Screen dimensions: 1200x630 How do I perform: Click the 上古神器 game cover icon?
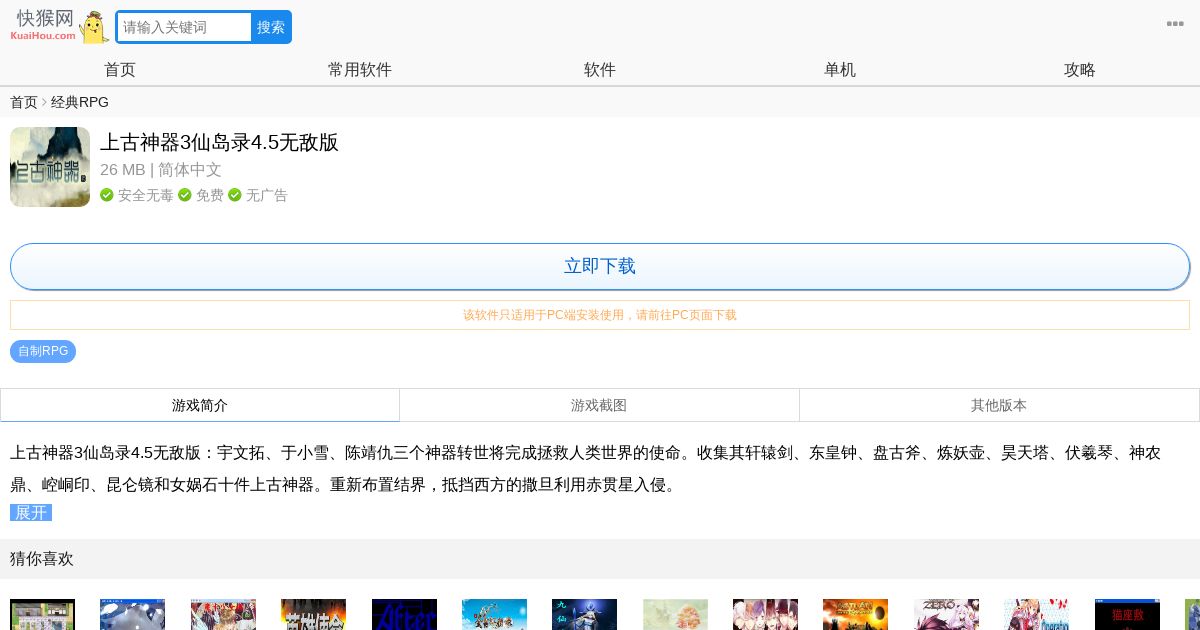[50, 167]
